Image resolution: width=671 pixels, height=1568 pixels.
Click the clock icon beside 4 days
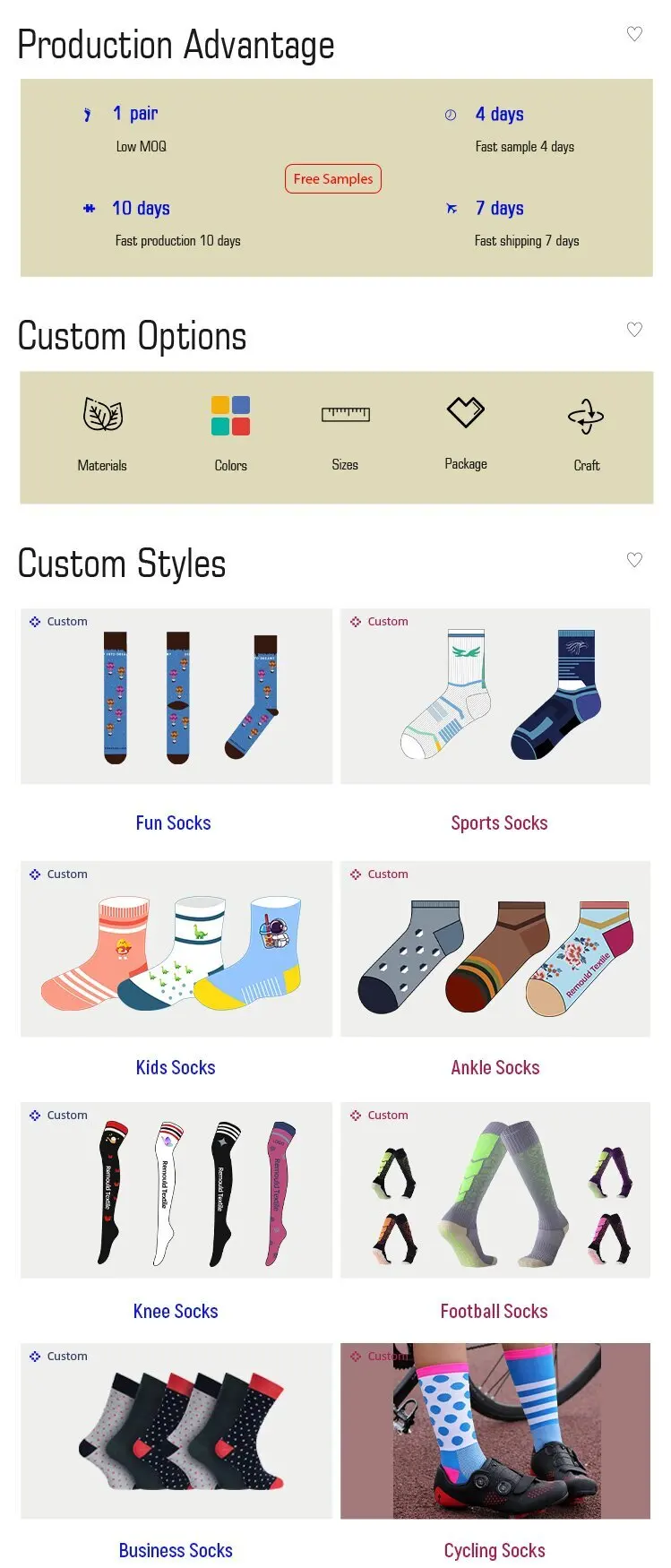click(x=451, y=115)
